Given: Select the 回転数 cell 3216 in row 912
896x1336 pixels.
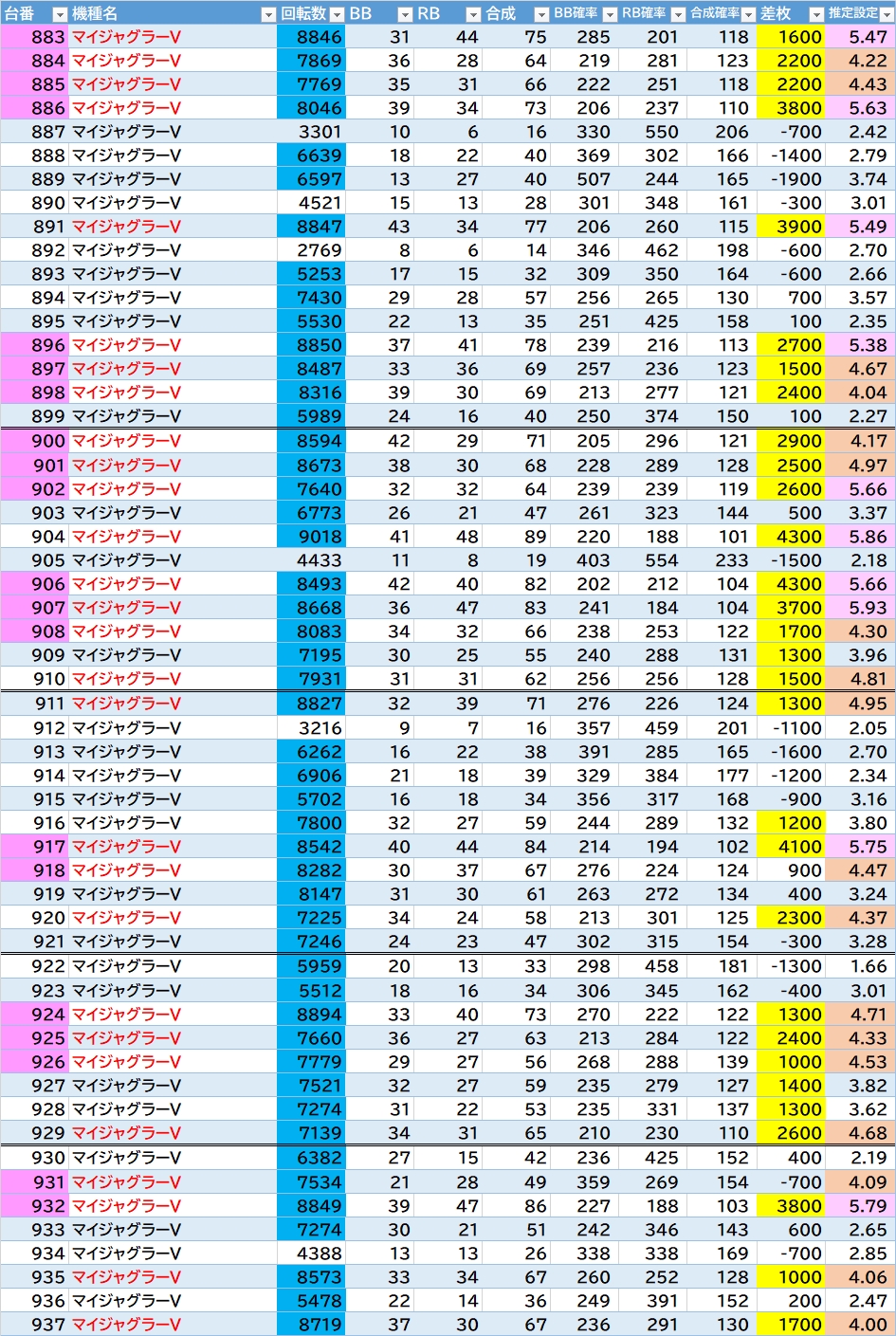Looking at the screenshot, I should pyautogui.click(x=311, y=728).
